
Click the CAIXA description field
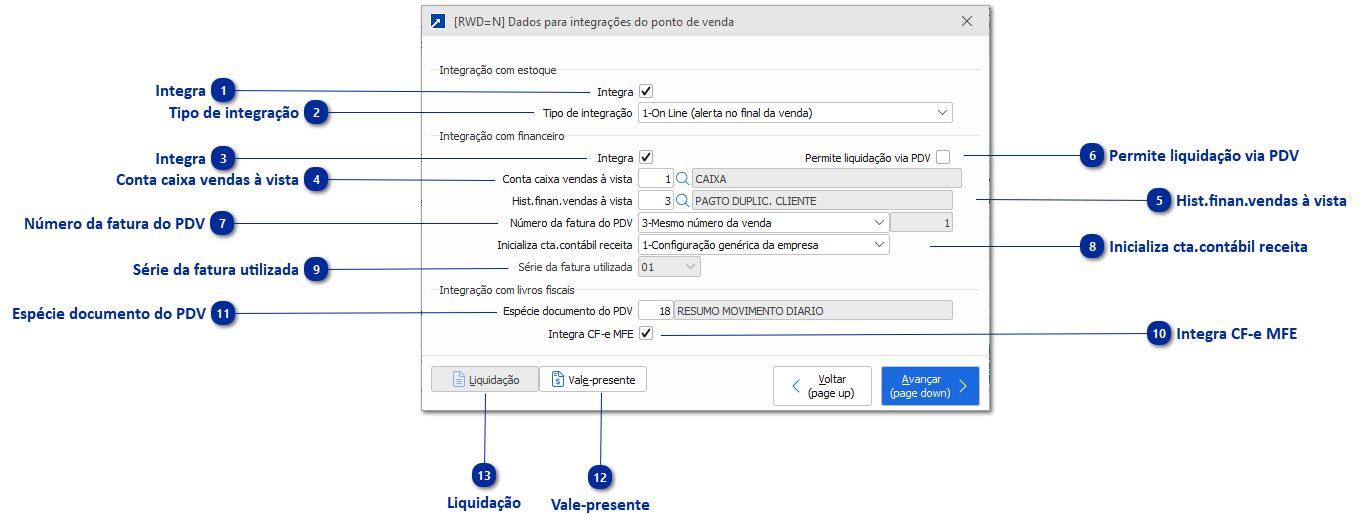point(826,179)
